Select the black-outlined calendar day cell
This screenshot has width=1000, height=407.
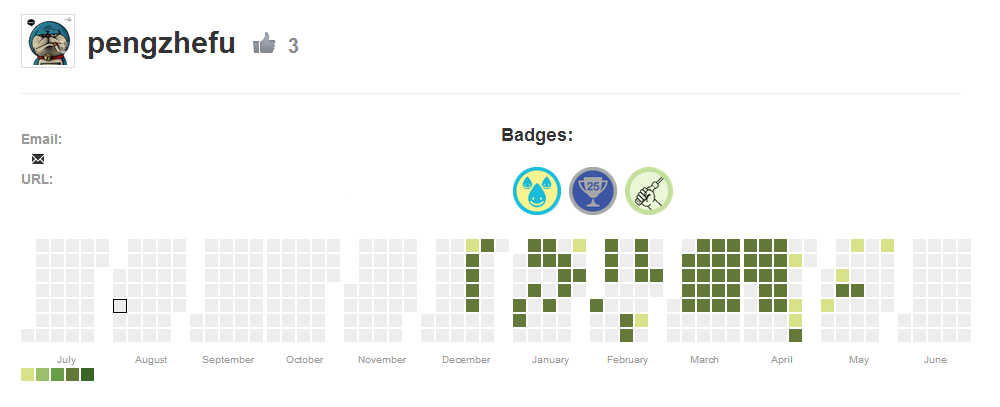[120, 306]
